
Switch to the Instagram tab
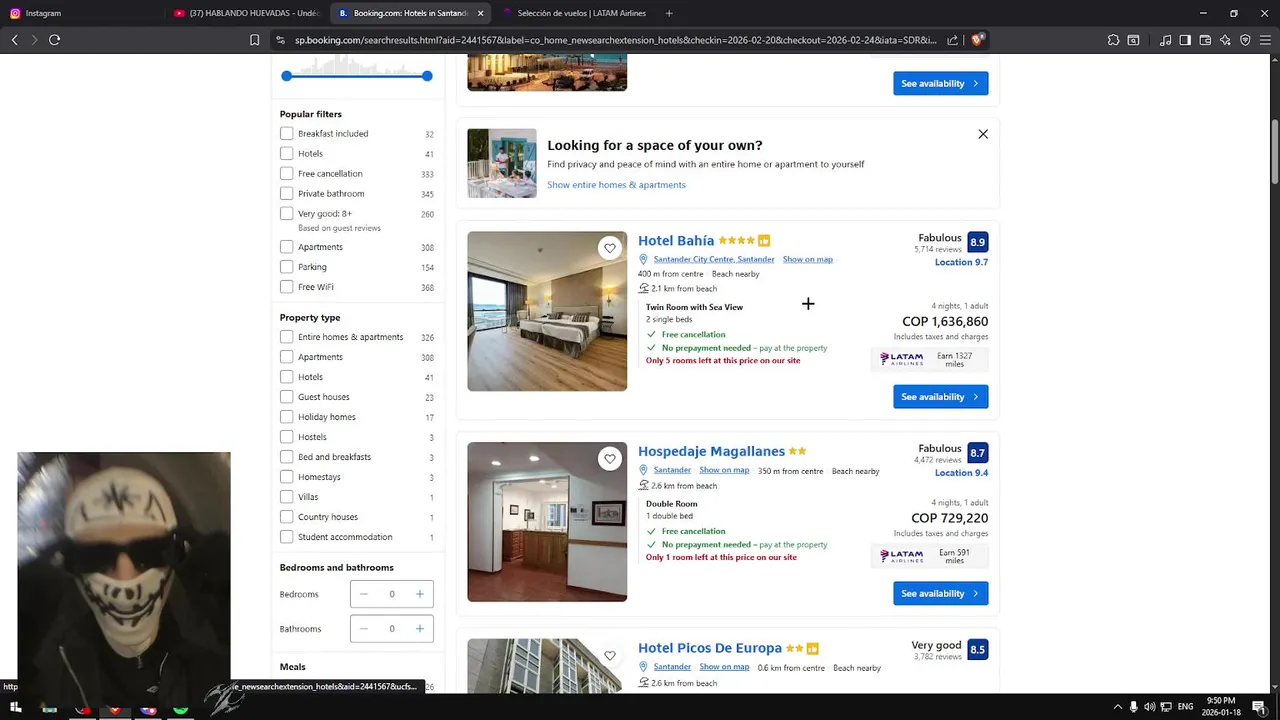[80, 13]
